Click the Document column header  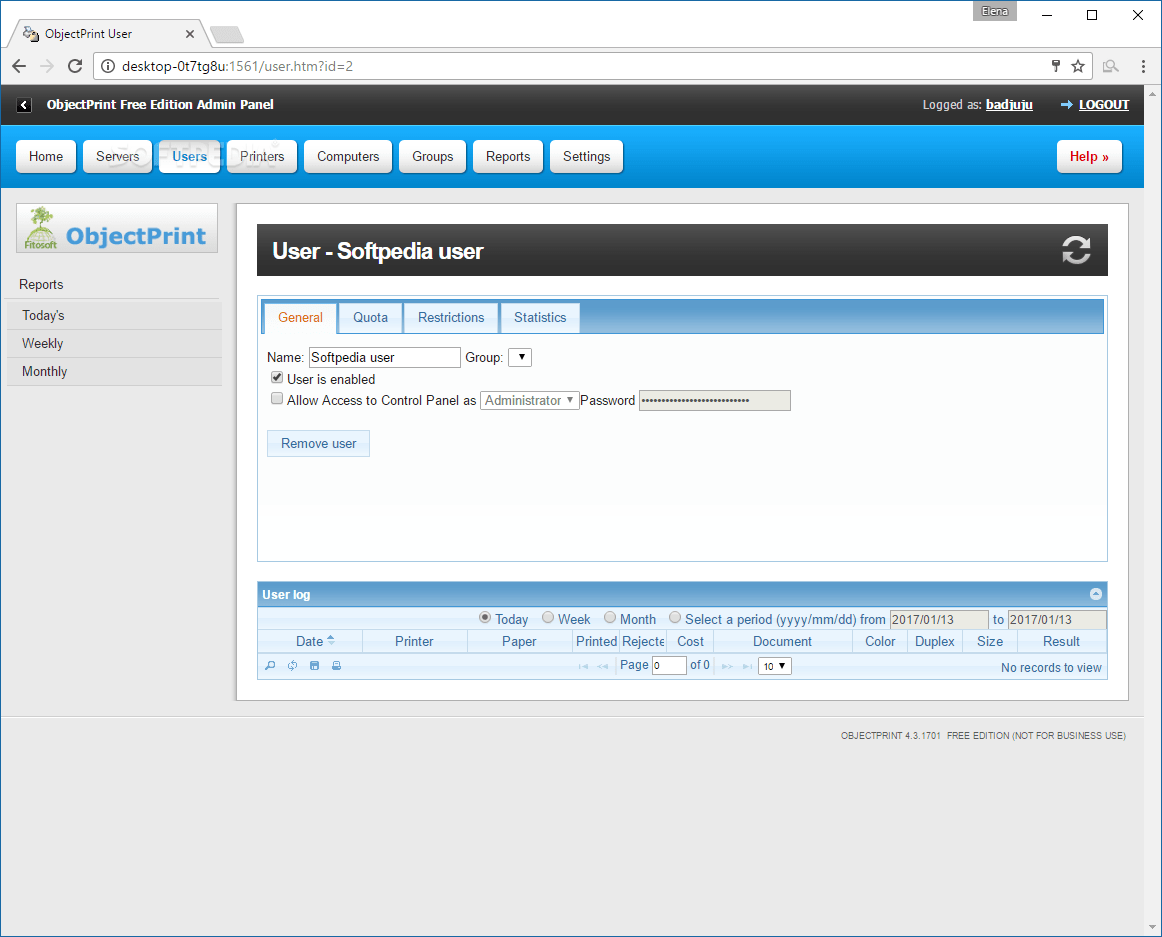click(x=782, y=641)
